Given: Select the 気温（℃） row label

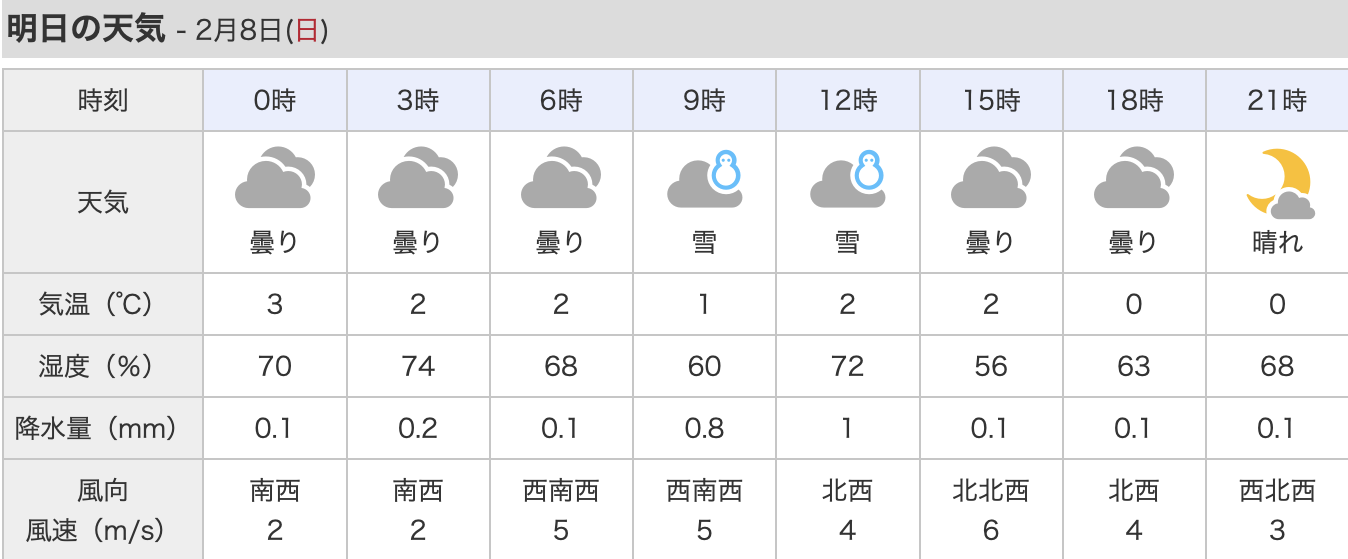Looking at the screenshot, I should click(x=103, y=304).
